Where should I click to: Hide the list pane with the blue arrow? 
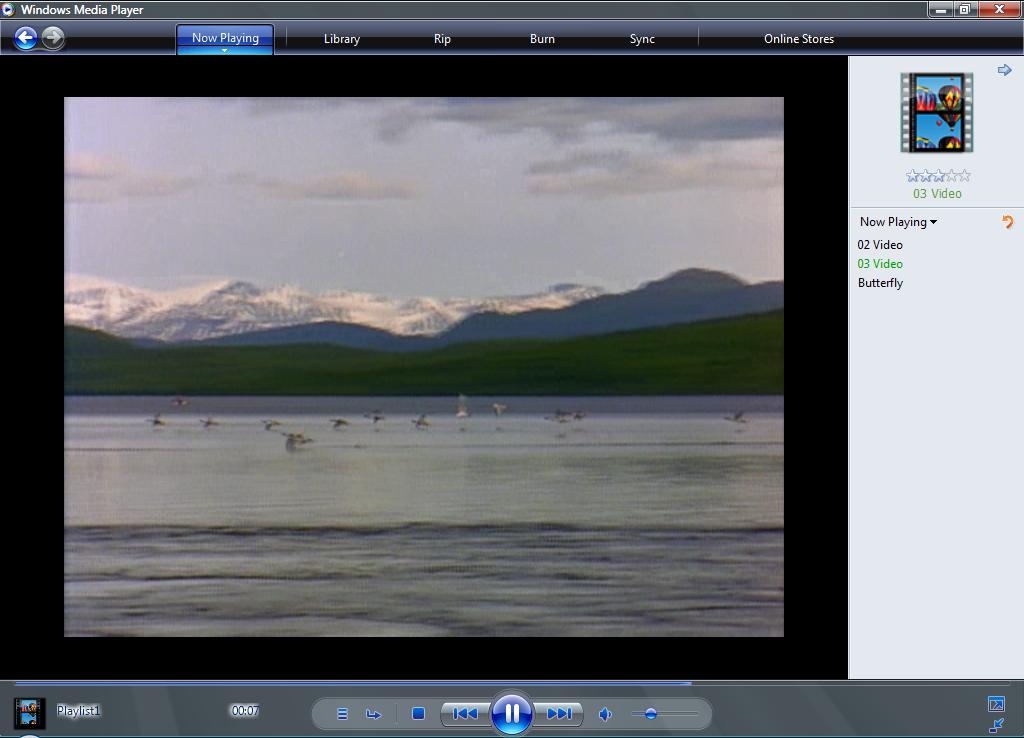(1004, 70)
